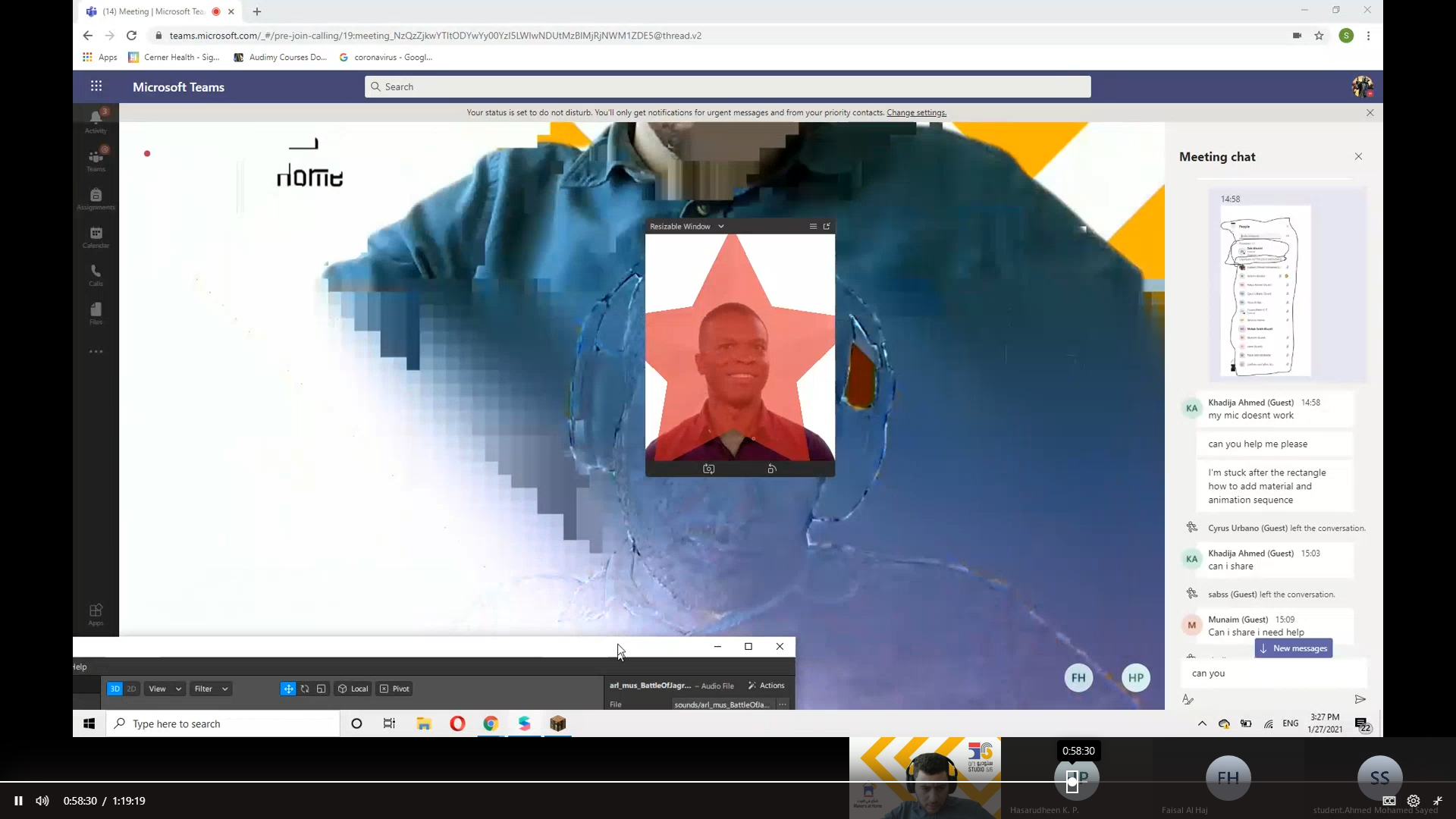Click the Change settings link in banner
The height and width of the screenshot is (819, 1456).
coord(916,112)
